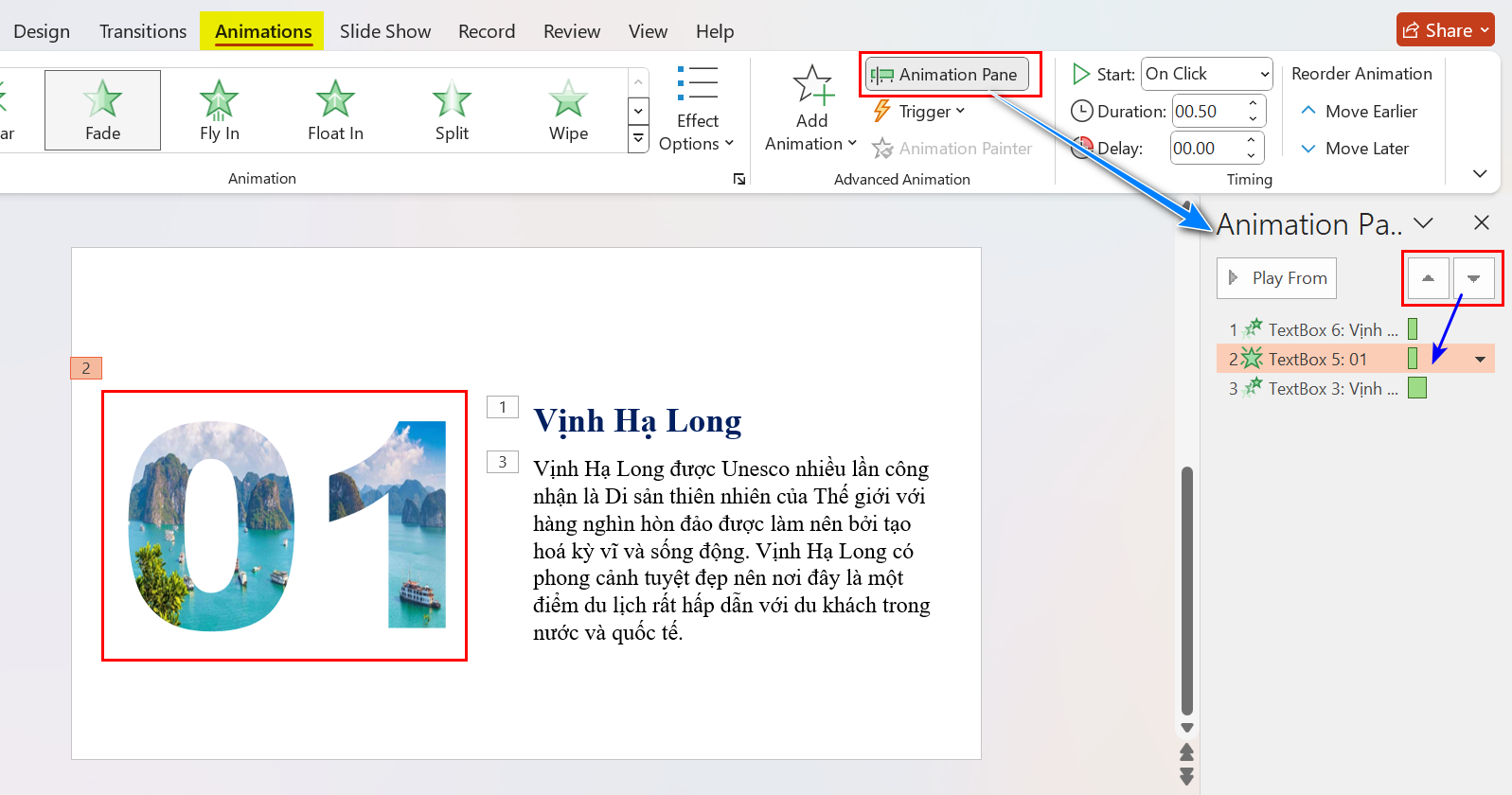Apply the Fly In animation

point(219,110)
